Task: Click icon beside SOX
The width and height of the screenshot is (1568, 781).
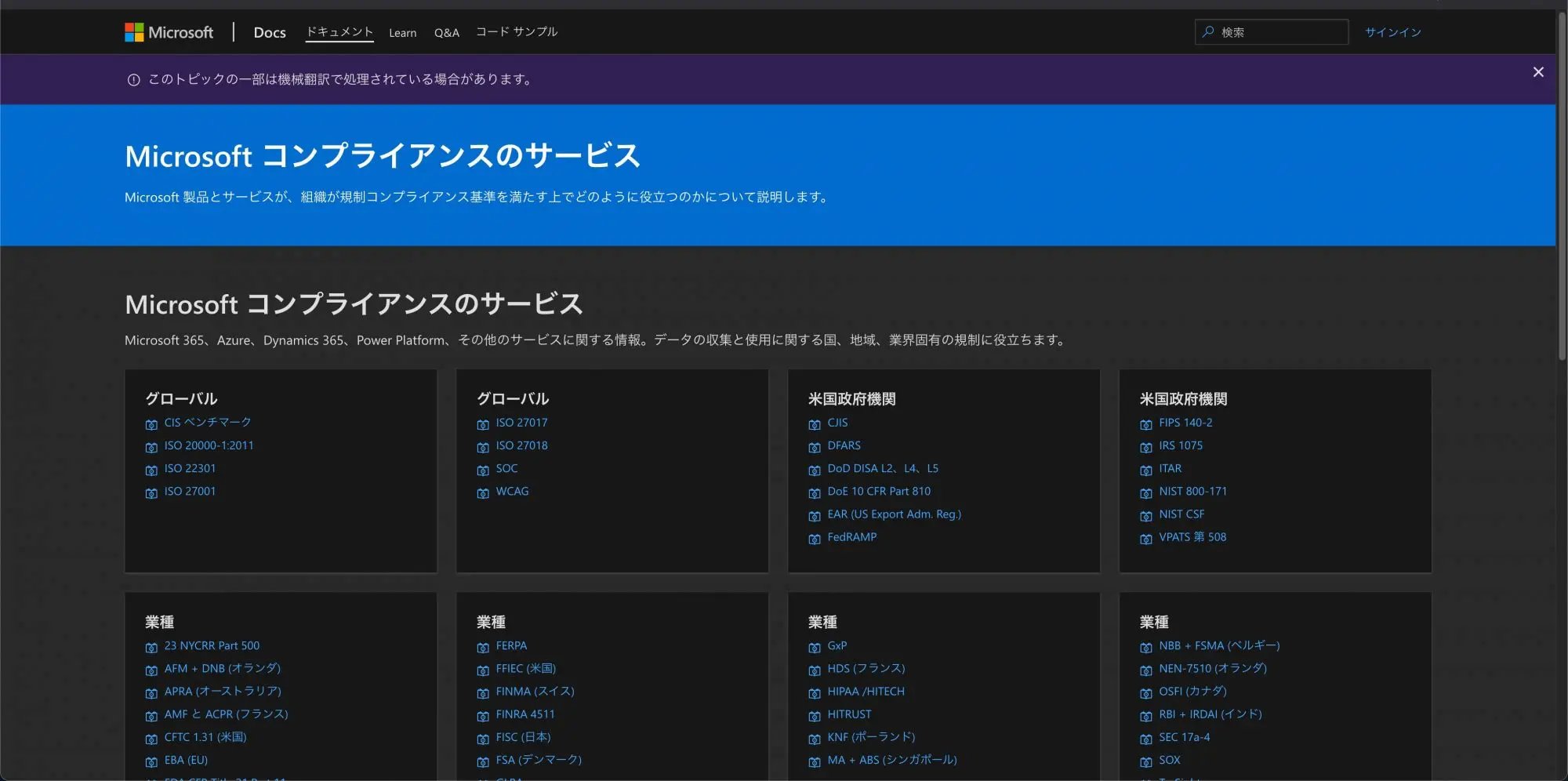Action: click(1146, 761)
